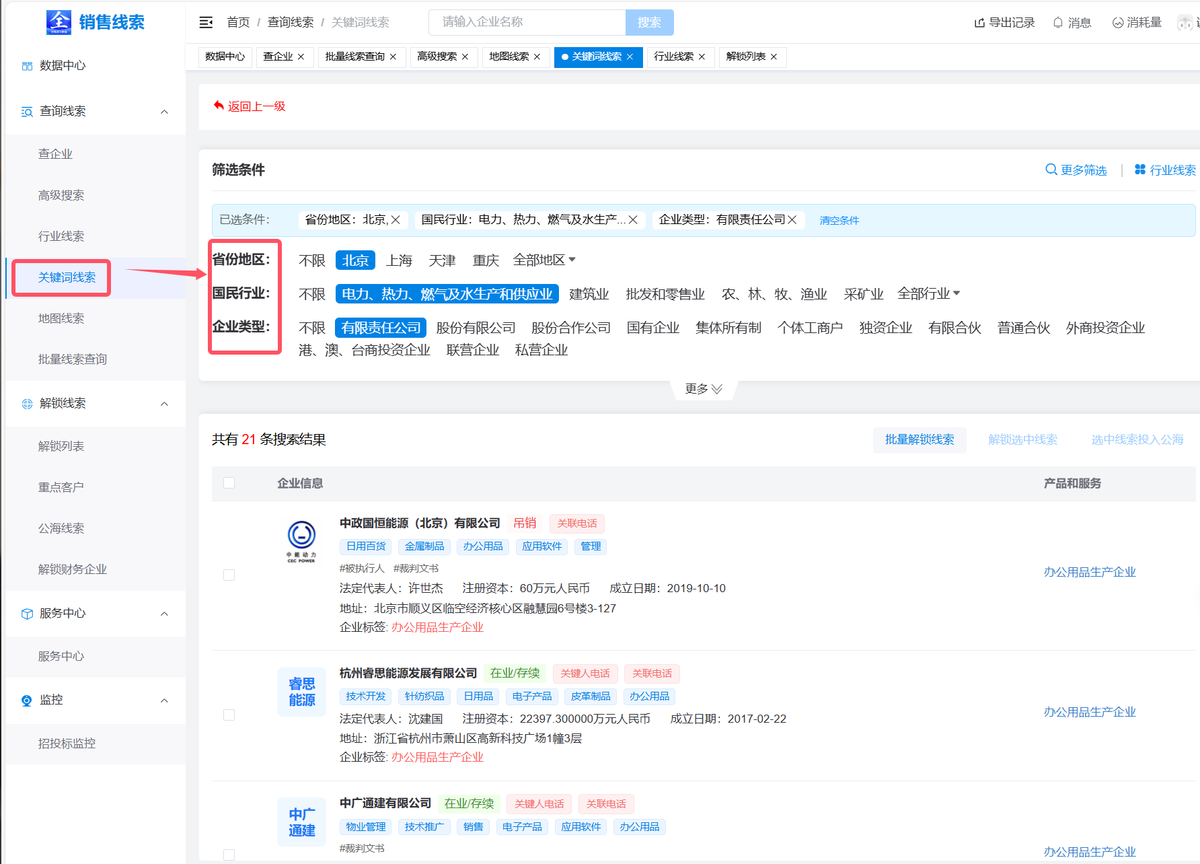The height and width of the screenshot is (864, 1200).
Task: Click the 首页 breadcrumb link
Action: click(x=238, y=22)
